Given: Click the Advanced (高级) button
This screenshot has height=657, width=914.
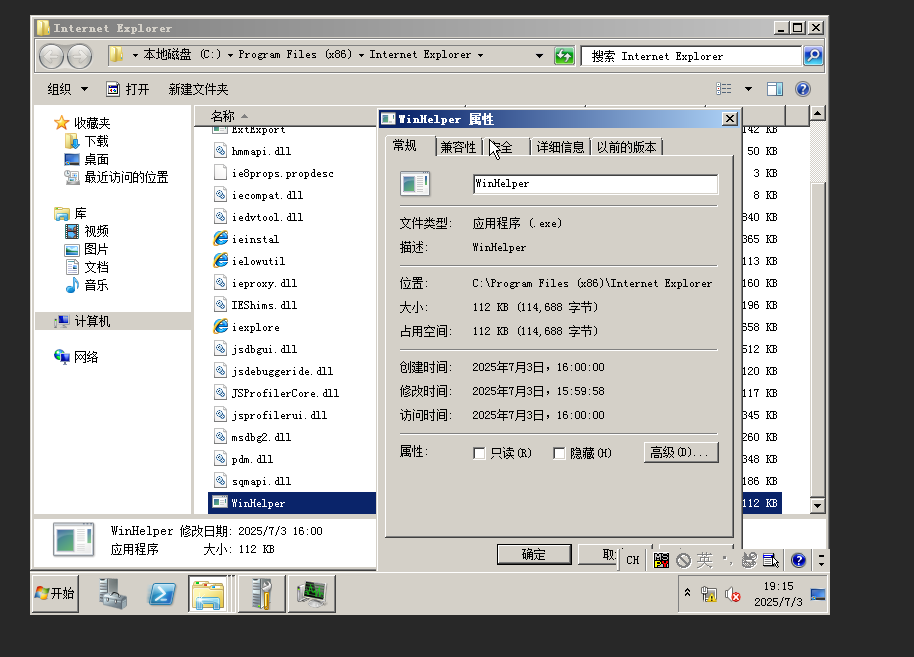Looking at the screenshot, I should (x=681, y=452).
